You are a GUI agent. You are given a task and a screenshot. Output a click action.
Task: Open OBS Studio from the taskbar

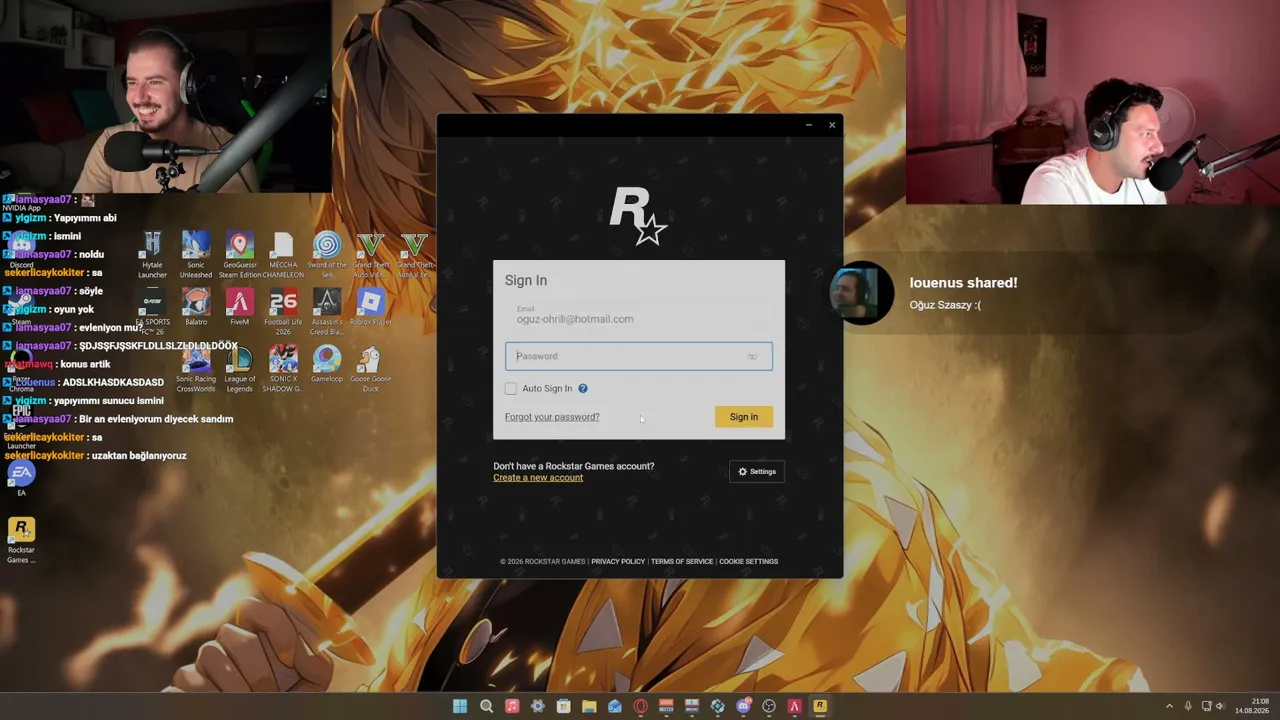point(769,706)
